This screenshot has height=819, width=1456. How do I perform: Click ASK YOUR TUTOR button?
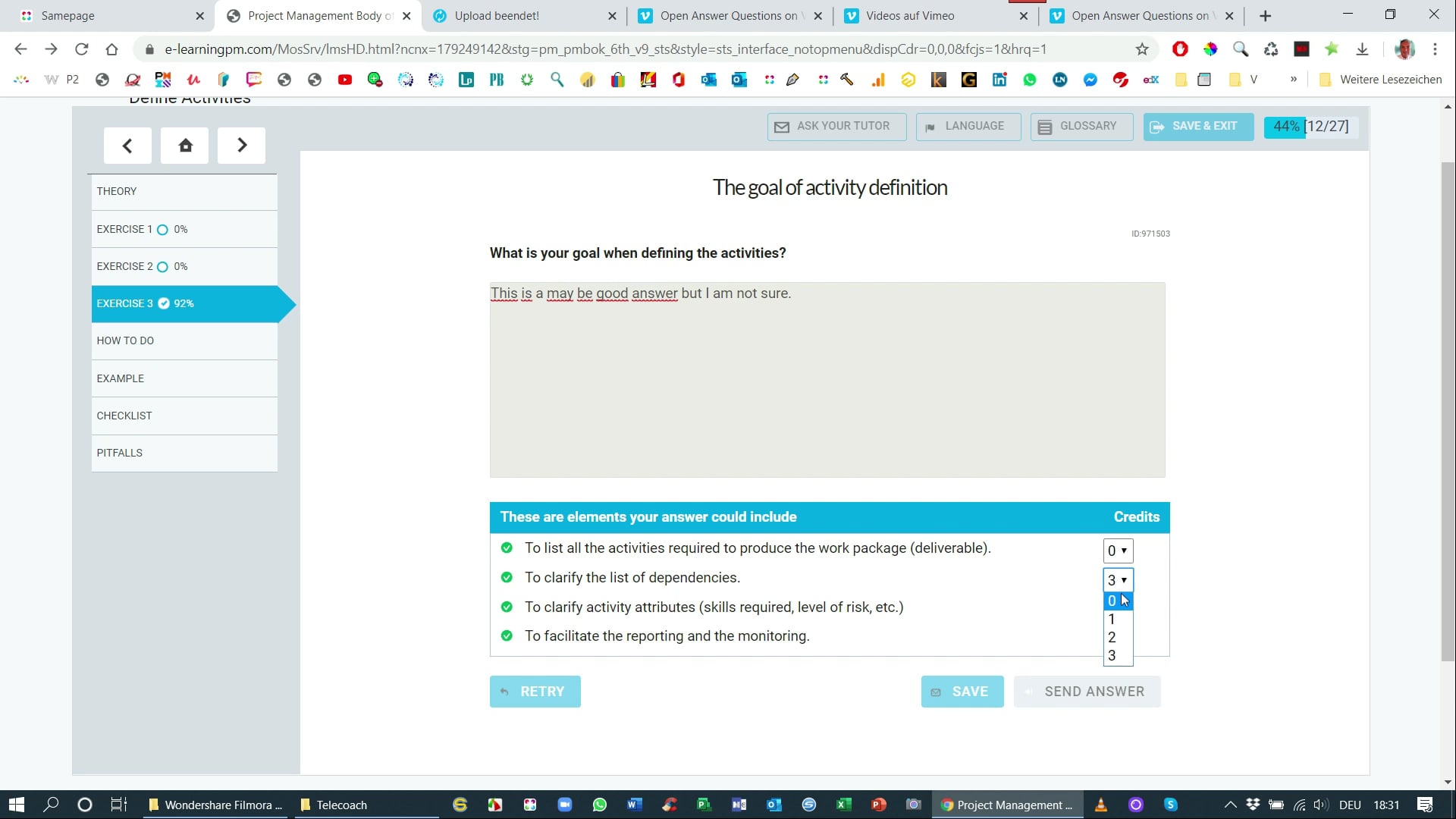pyautogui.click(x=836, y=127)
